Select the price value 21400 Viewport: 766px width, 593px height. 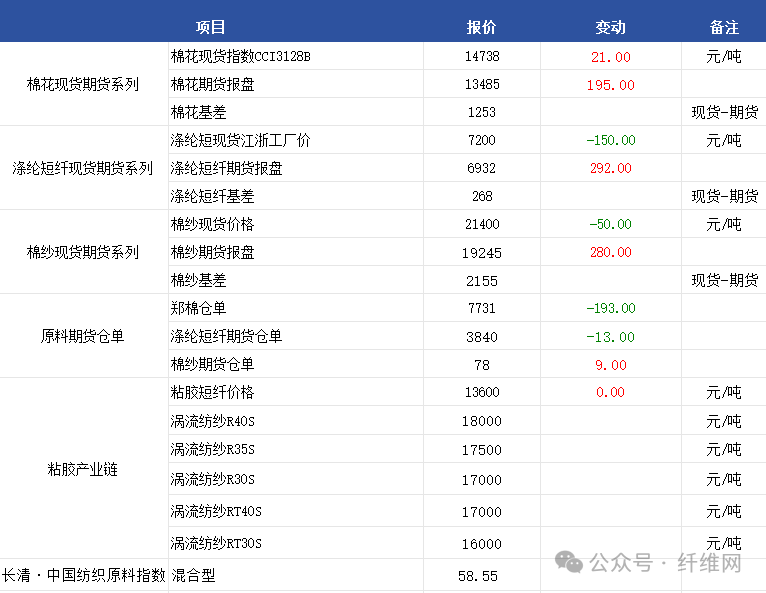[x=482, y=224]
